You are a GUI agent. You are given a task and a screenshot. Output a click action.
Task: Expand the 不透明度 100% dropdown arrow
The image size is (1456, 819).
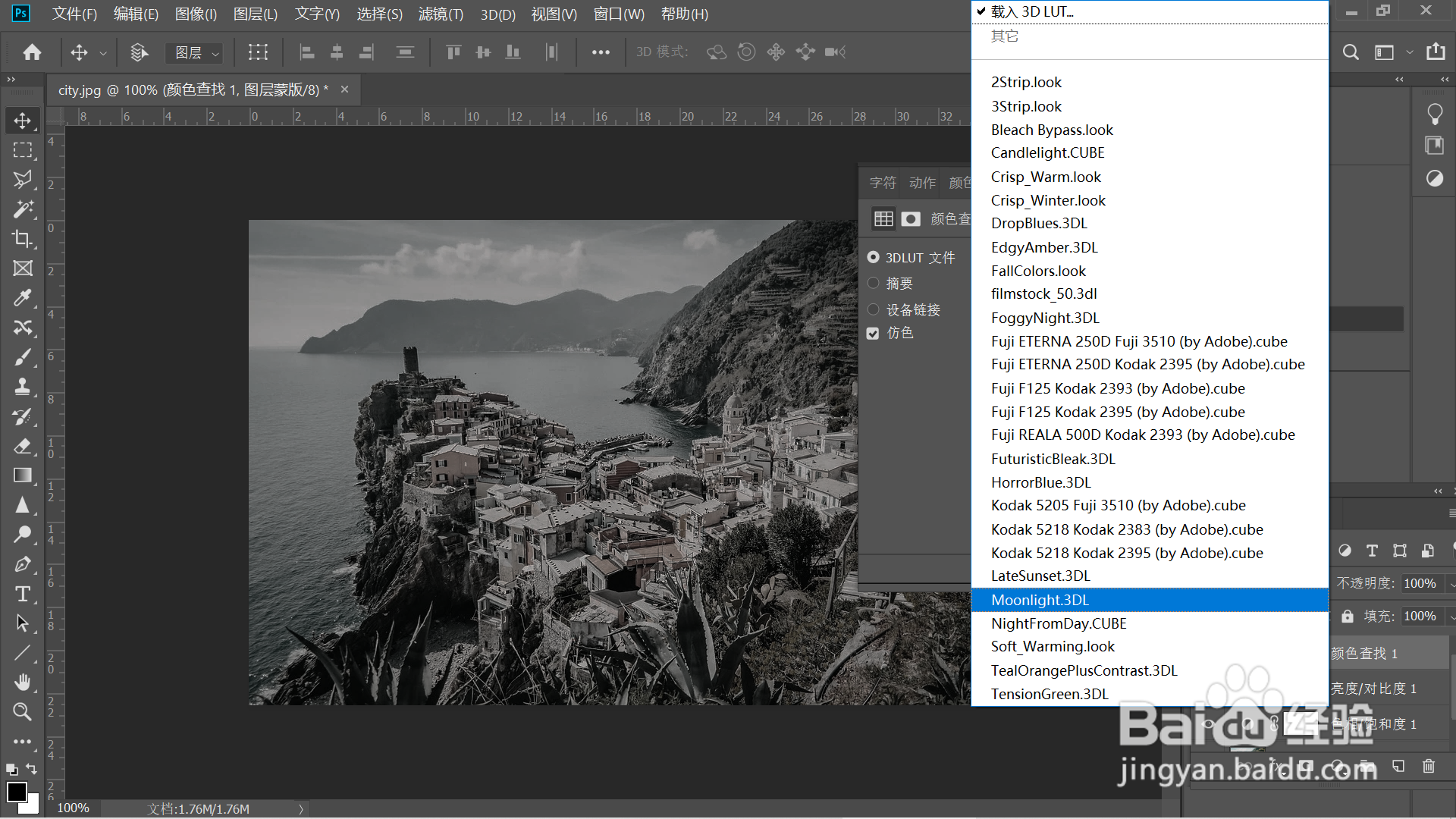coord(1451,584)
